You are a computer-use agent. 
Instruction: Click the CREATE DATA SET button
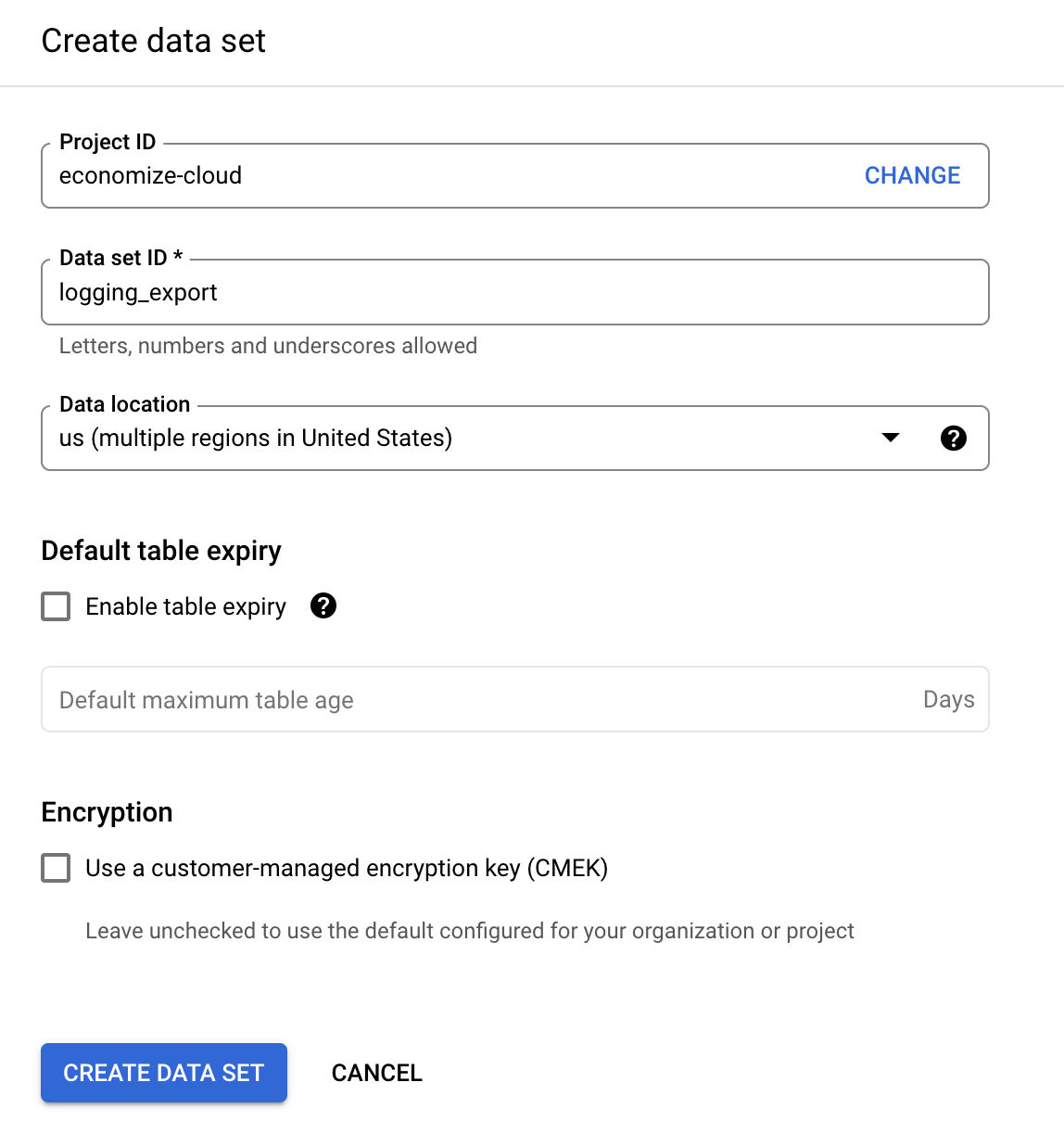(x=164, y=1073)
